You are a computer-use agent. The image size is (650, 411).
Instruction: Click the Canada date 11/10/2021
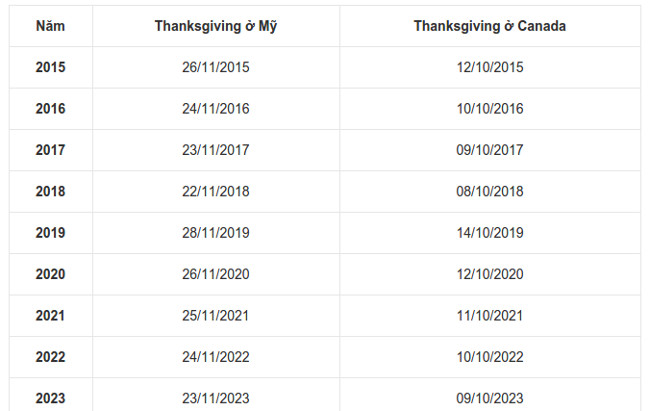pyautogui.click(x=490, y=315)
